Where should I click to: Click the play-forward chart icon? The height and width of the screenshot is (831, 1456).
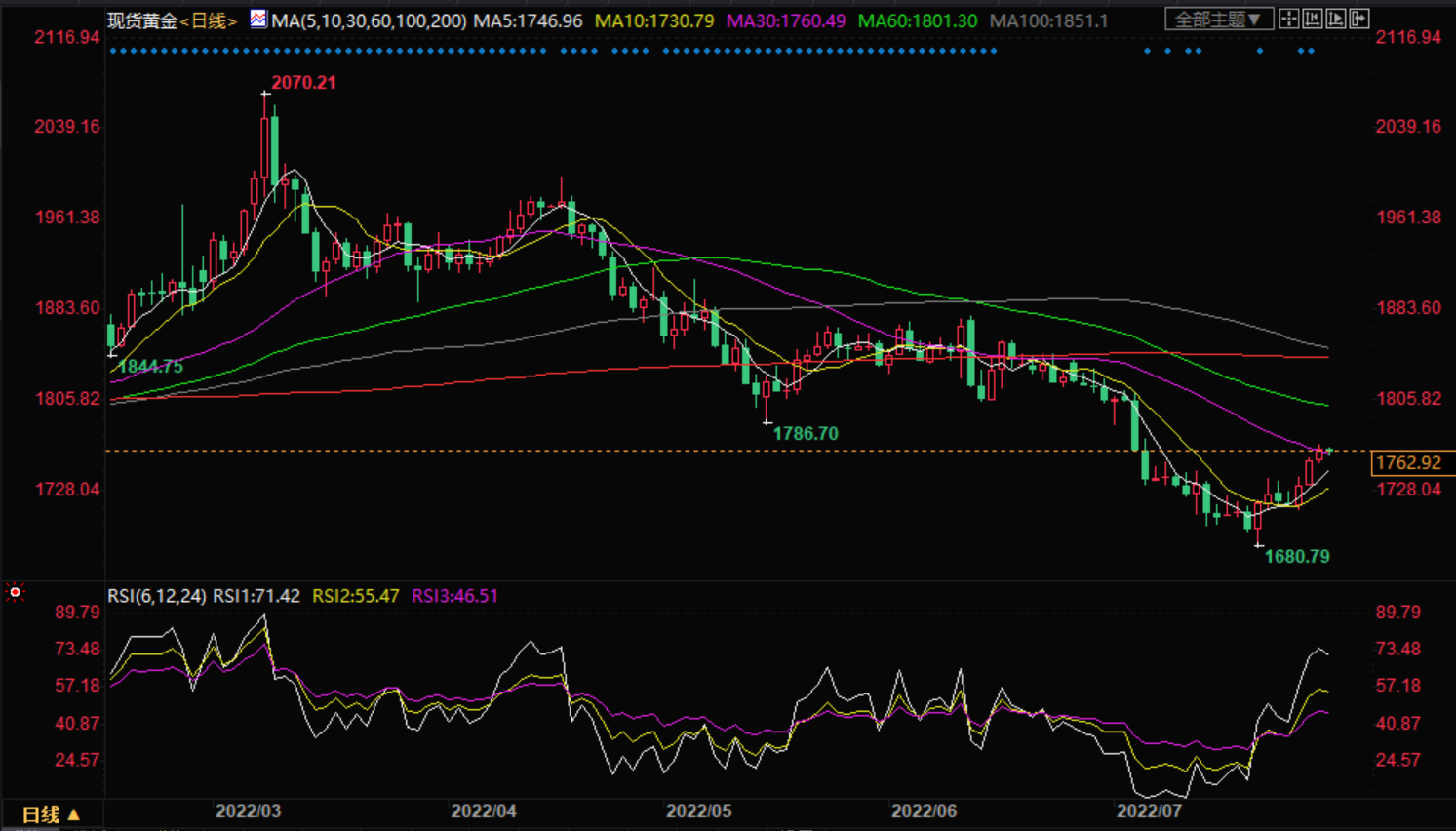tap(1336, 19)
